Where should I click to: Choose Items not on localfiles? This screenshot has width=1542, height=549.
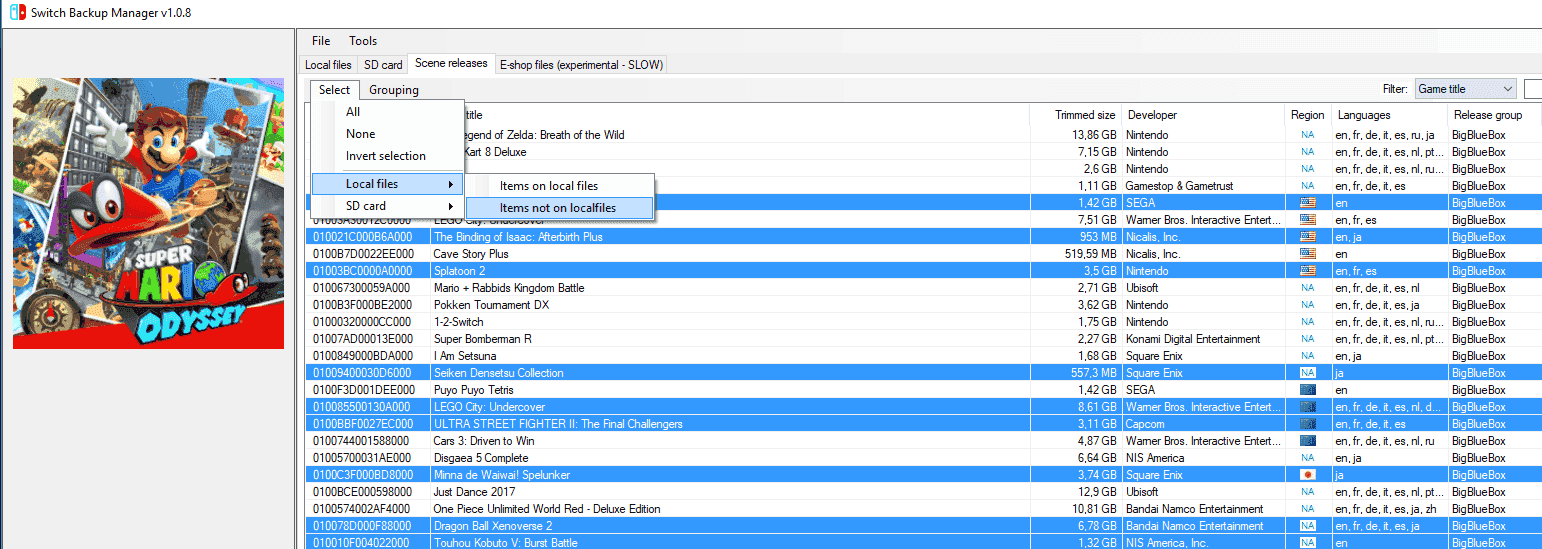(560, 208)
